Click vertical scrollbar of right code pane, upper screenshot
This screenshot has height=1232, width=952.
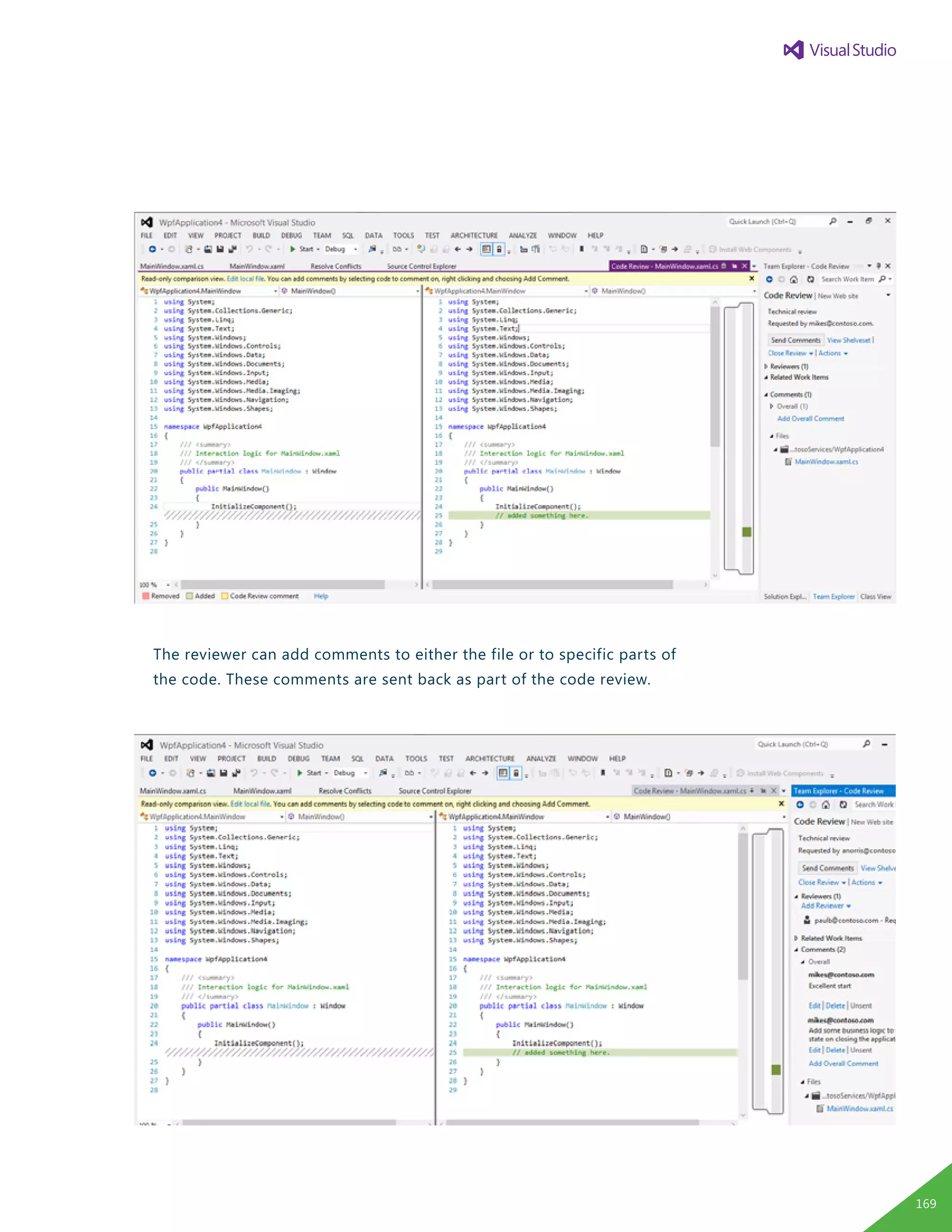[714, 438]
